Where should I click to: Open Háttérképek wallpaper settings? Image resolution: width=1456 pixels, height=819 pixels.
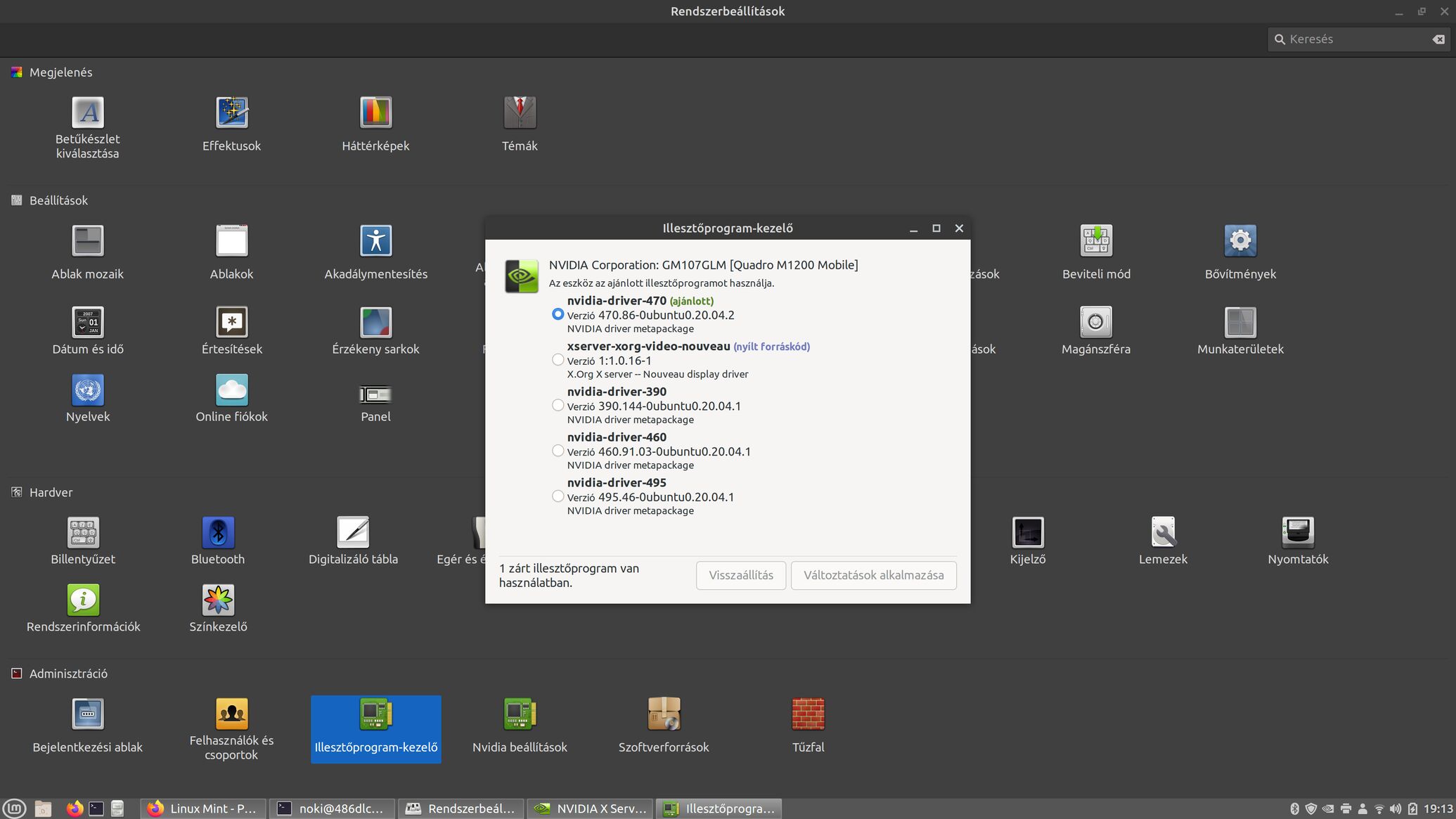[x=375, y=124]
